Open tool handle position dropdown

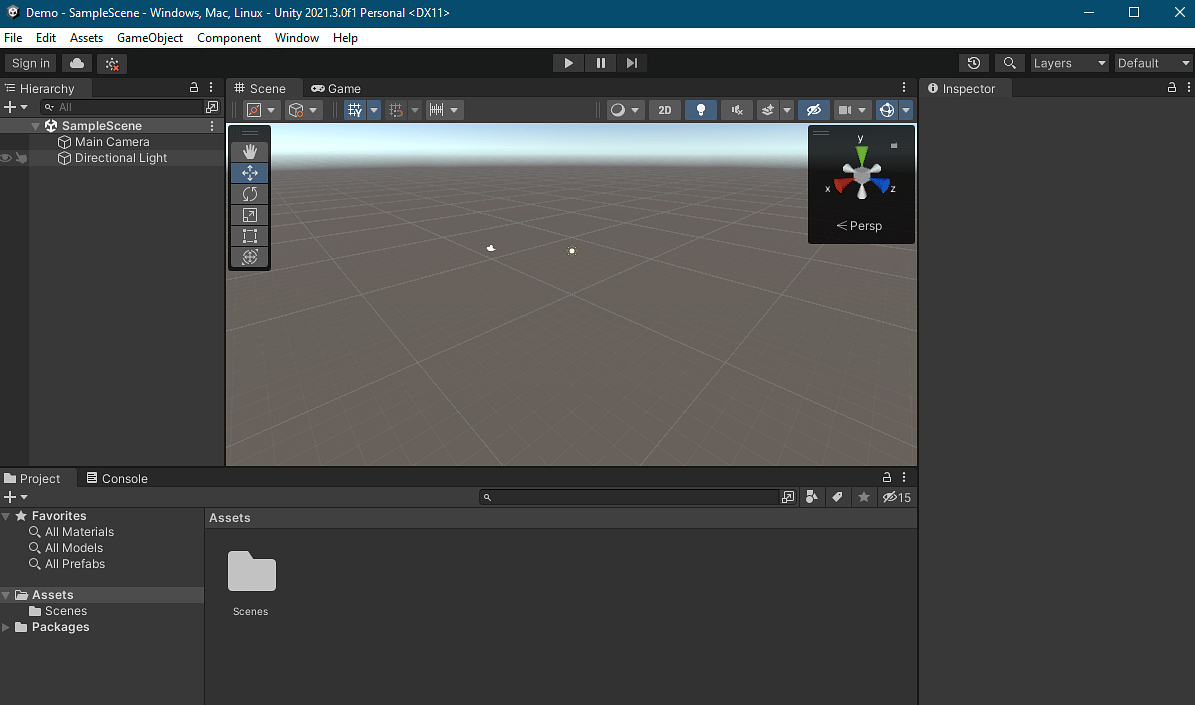point(261,110)
